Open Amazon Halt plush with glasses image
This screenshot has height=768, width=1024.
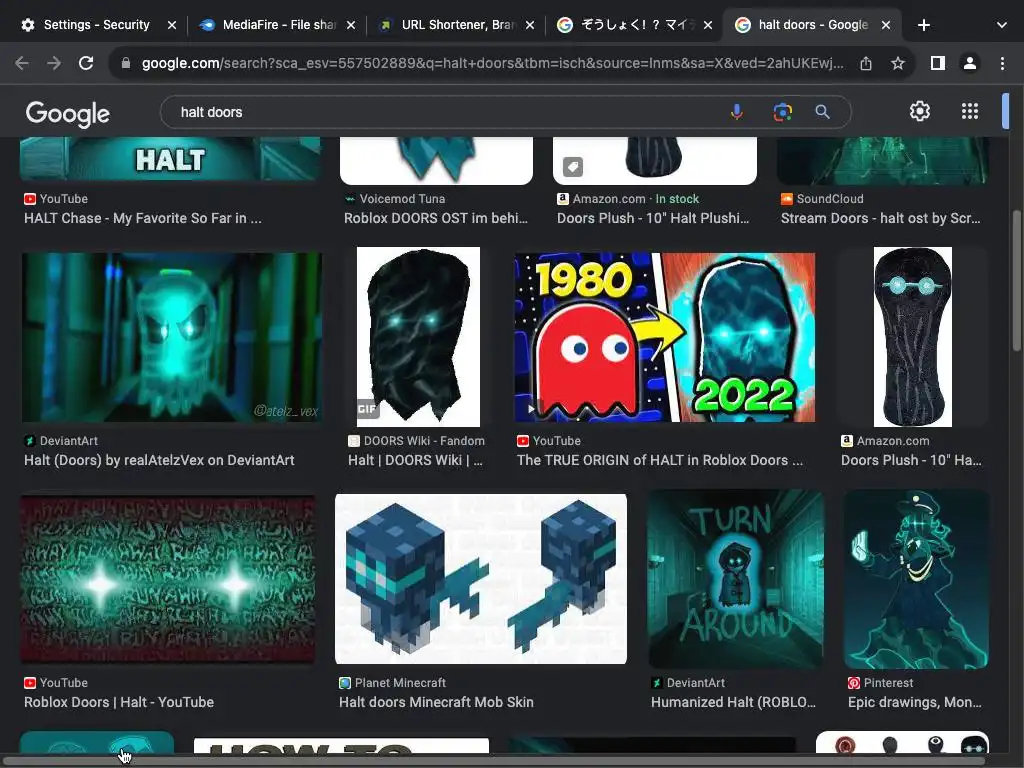(912, 337)
